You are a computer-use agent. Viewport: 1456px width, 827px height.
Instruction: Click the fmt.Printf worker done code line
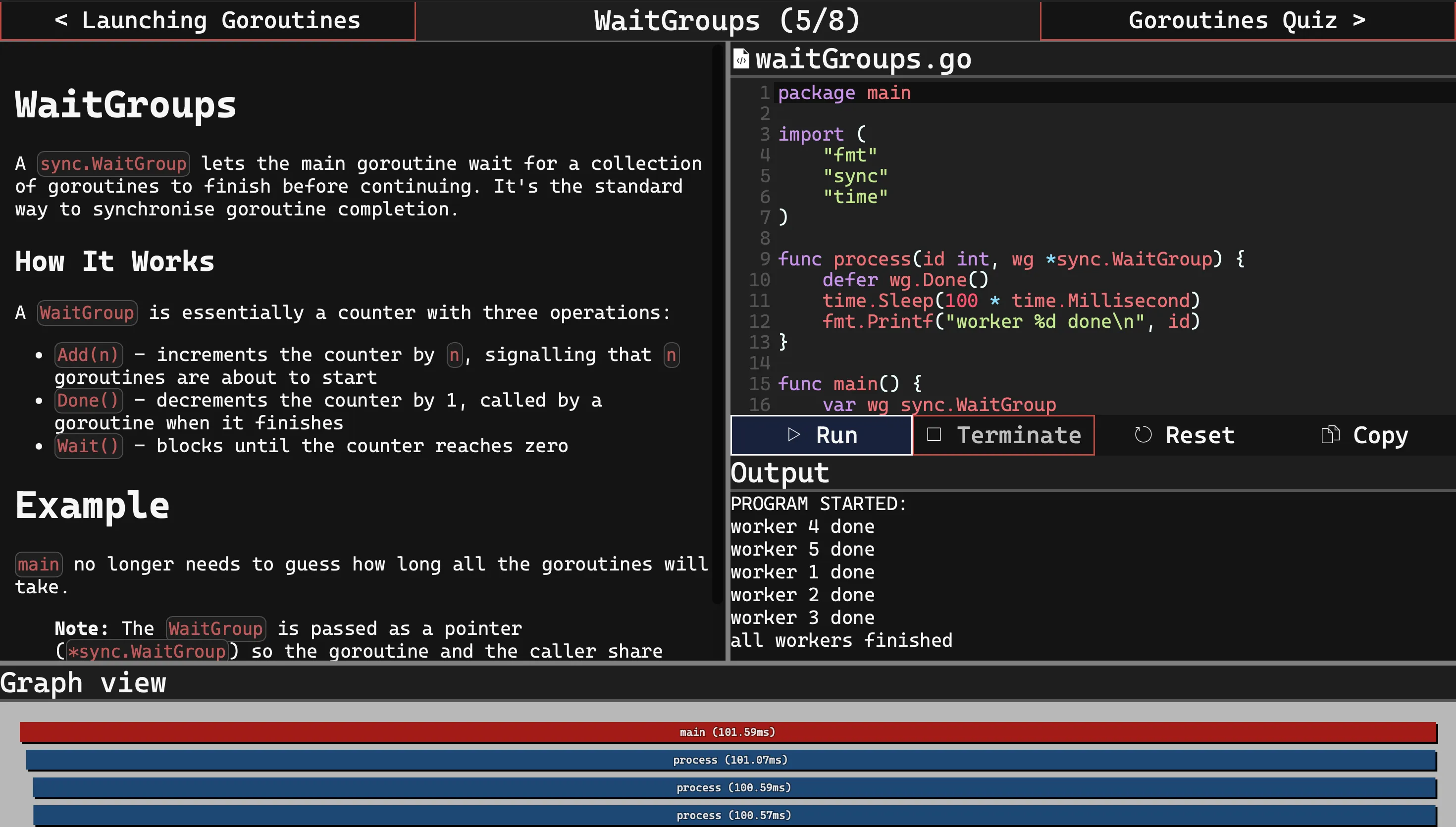click(x=1011, y=322)
